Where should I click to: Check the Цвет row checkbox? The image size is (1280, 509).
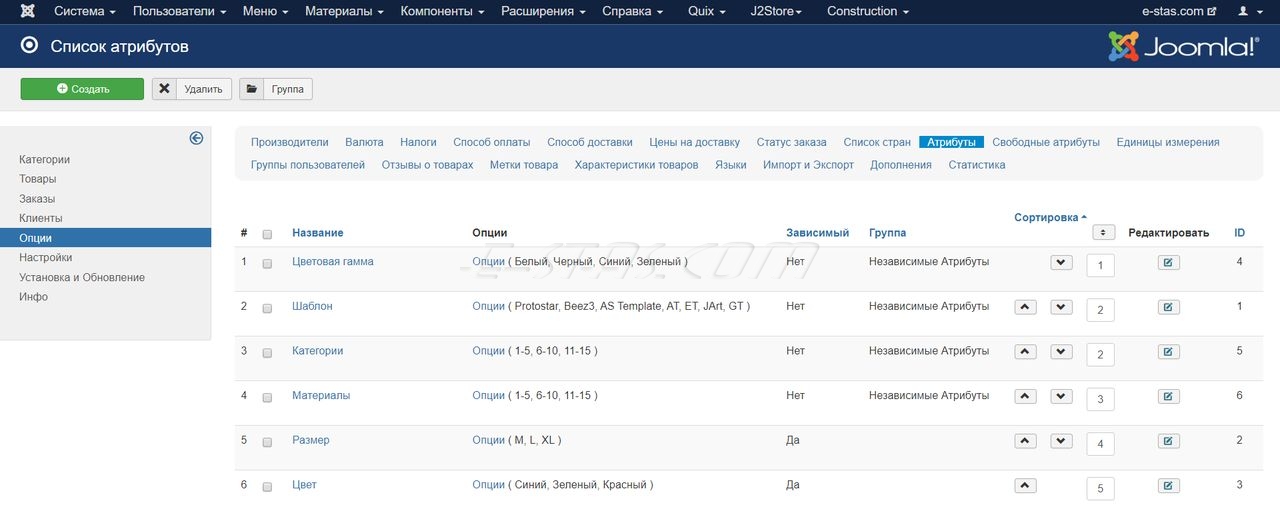pyautogui.click(x=267, y=487)
